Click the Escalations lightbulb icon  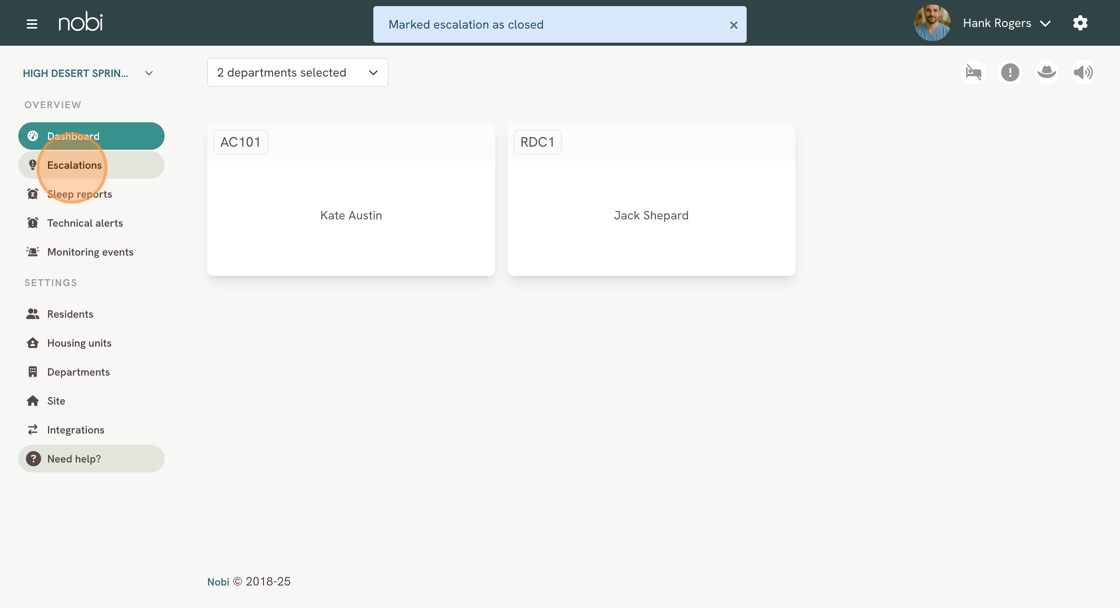(x=33, y=165)
